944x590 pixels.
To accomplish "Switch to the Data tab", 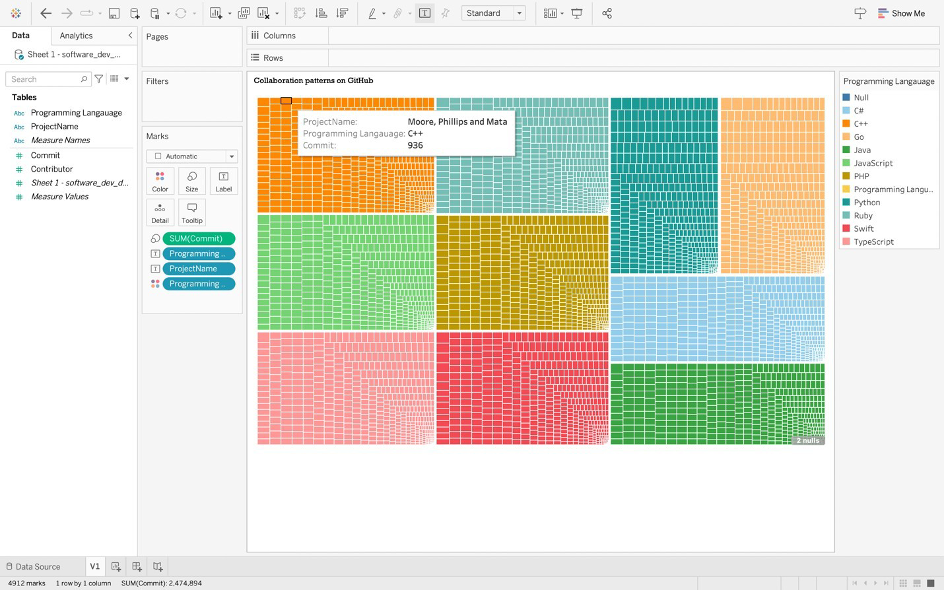I will click(20, 36).
